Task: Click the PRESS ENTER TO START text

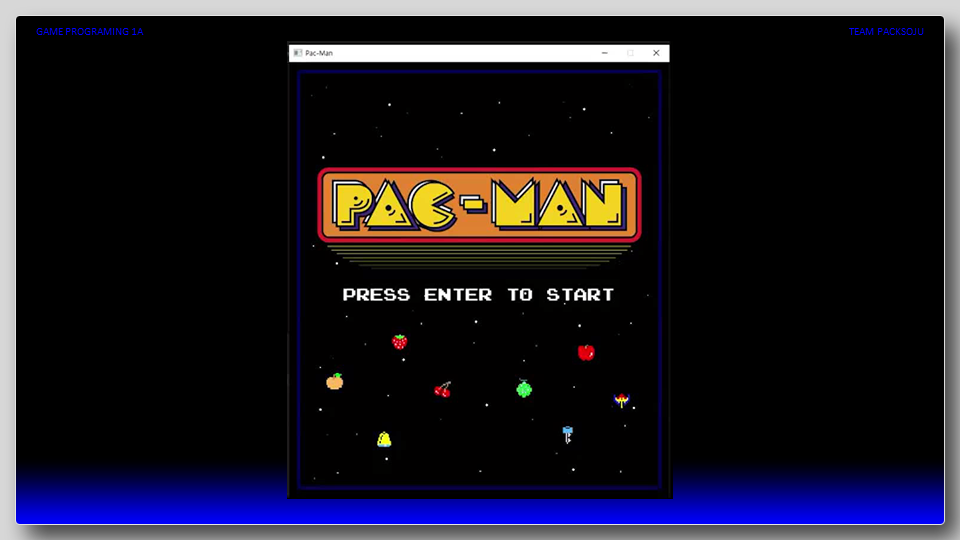Action: (478, 294)
